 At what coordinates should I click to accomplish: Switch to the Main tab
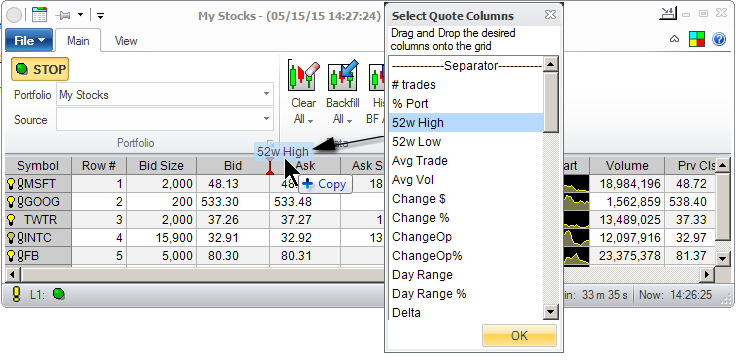click(x=78, y=41)
